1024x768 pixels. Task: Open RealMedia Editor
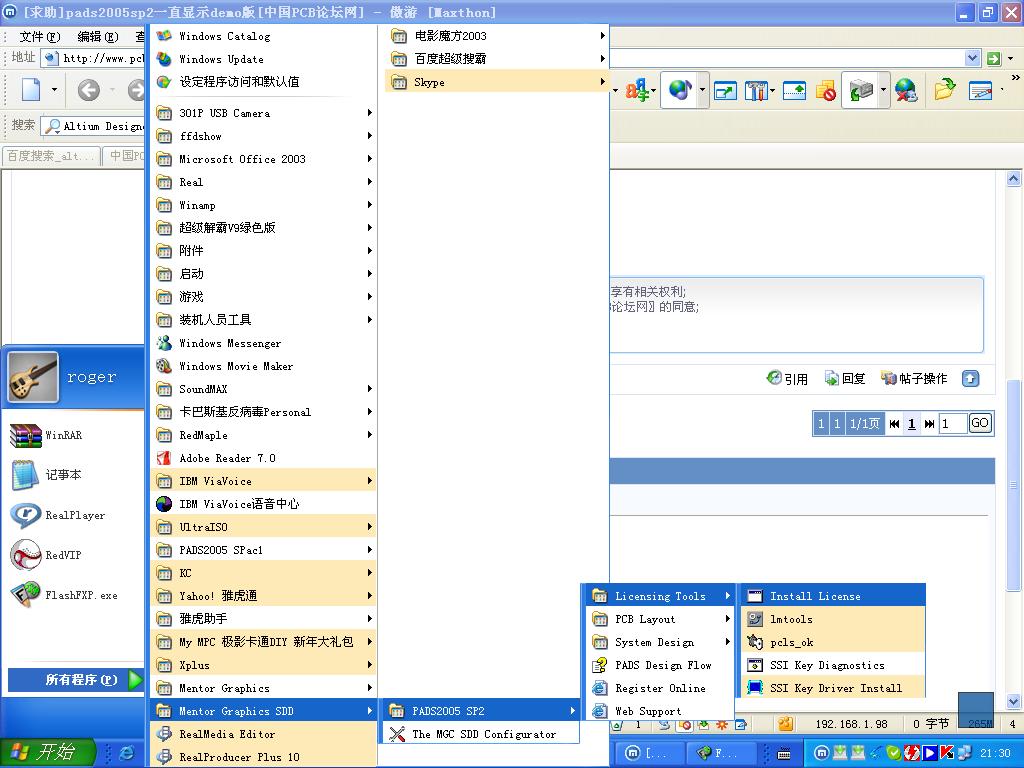pyautogui.click(x=264, y=733)
